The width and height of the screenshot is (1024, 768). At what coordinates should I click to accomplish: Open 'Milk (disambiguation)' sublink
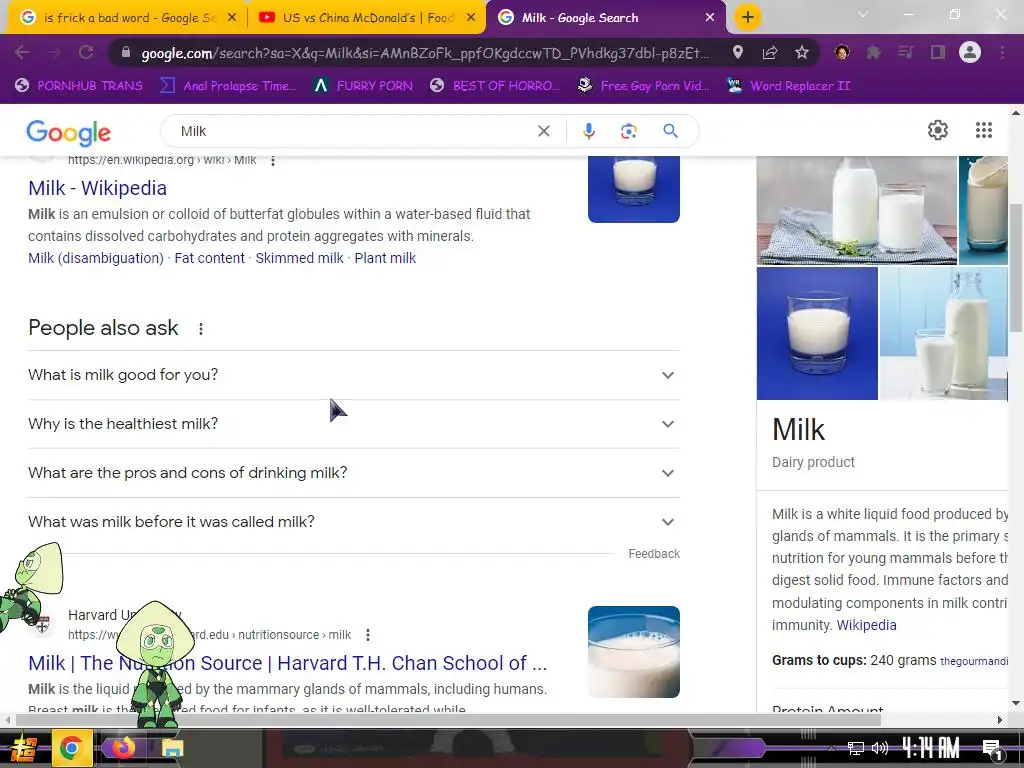tap(95, 258)
